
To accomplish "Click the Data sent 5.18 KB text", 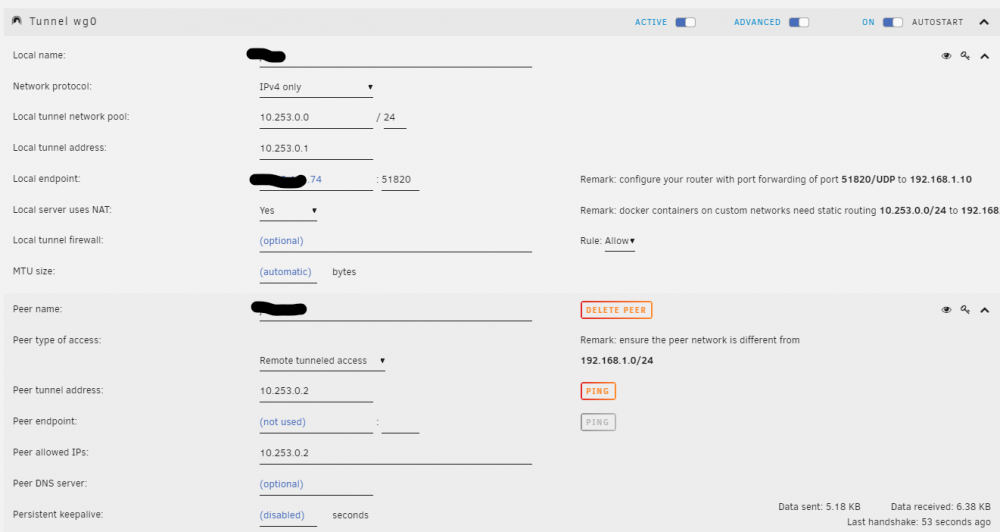I will click(819, 507).
